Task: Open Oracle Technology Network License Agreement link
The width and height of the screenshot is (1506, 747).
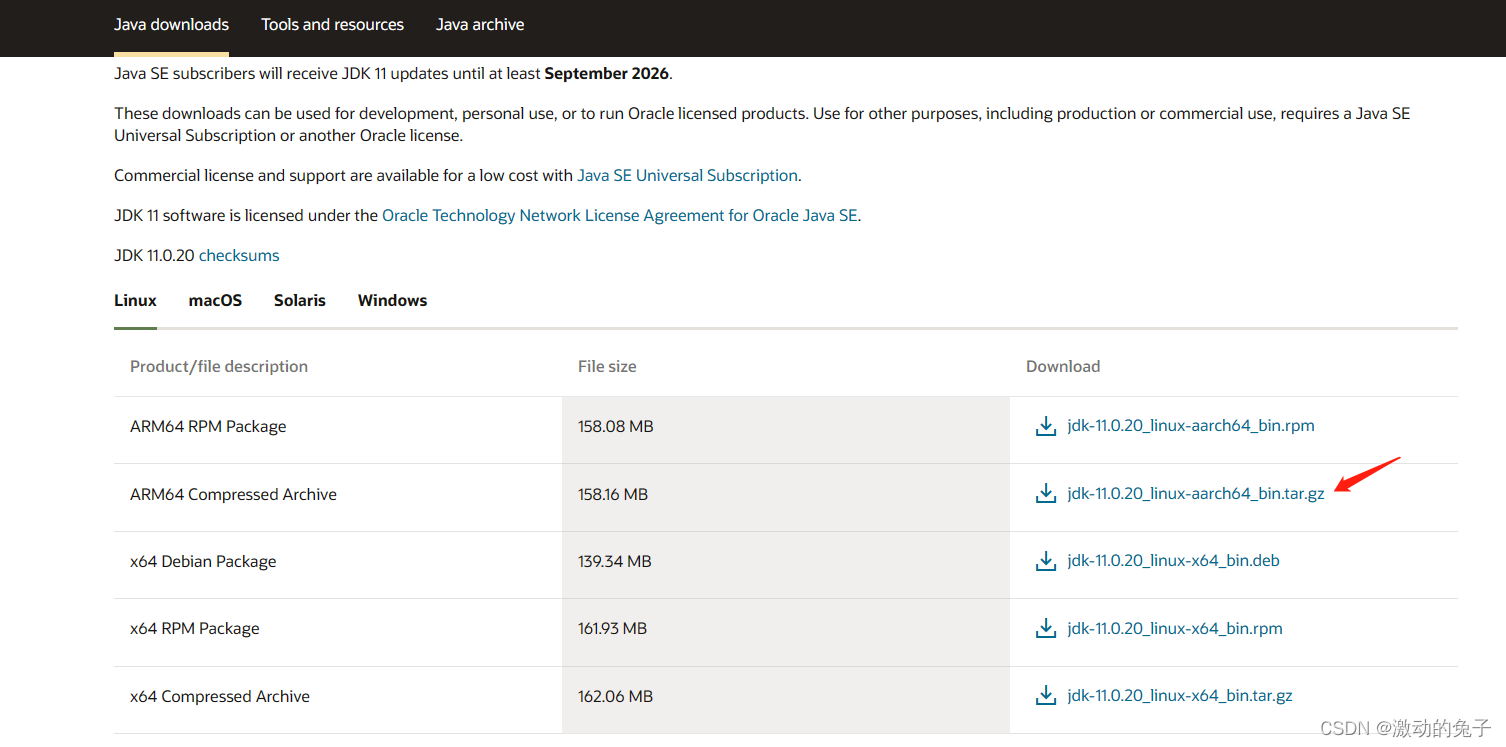Action: pyautogui.click(x=619, y=216)
